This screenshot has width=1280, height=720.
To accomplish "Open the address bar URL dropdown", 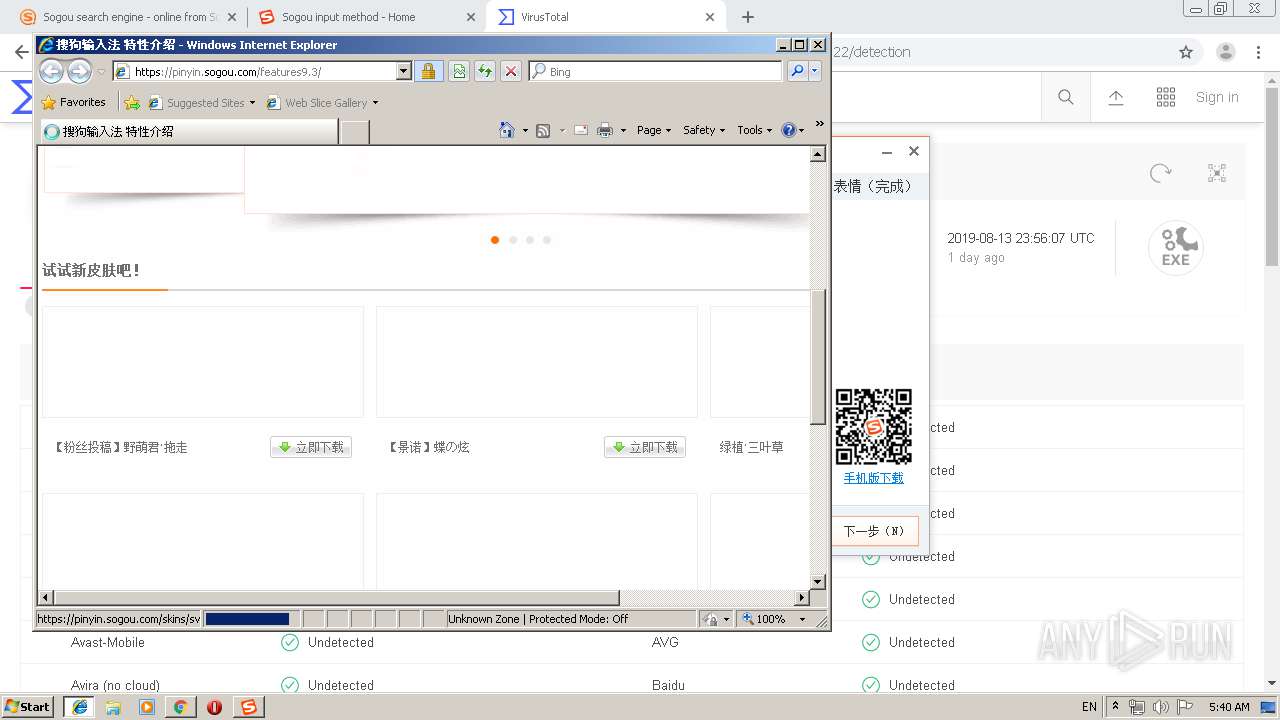I will [x=404, y=71].
